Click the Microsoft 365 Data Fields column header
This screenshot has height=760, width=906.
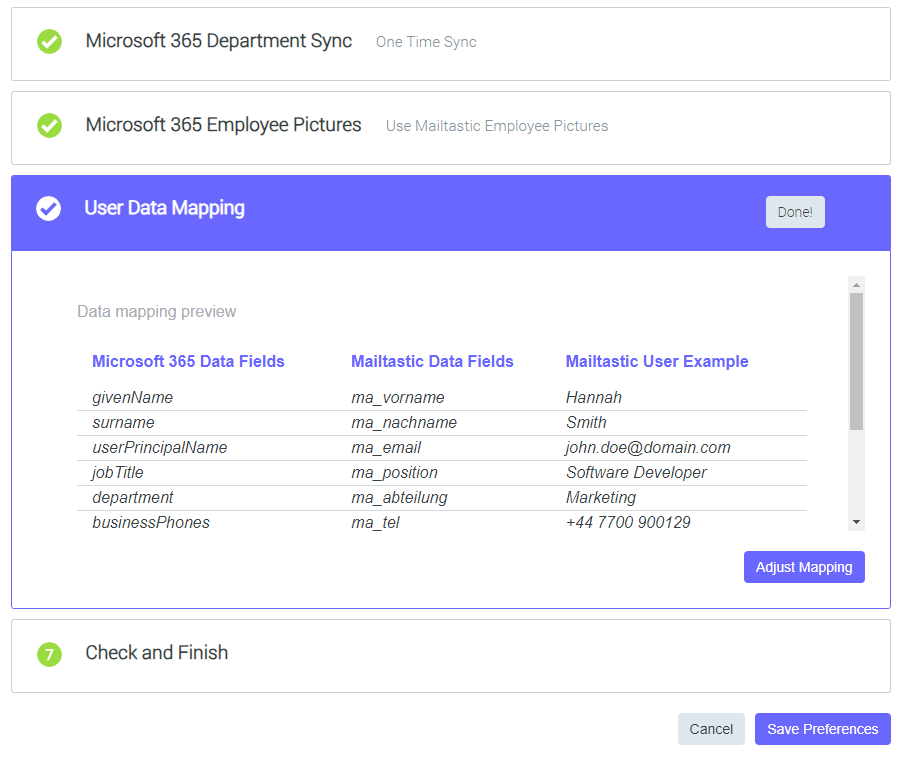188,361
